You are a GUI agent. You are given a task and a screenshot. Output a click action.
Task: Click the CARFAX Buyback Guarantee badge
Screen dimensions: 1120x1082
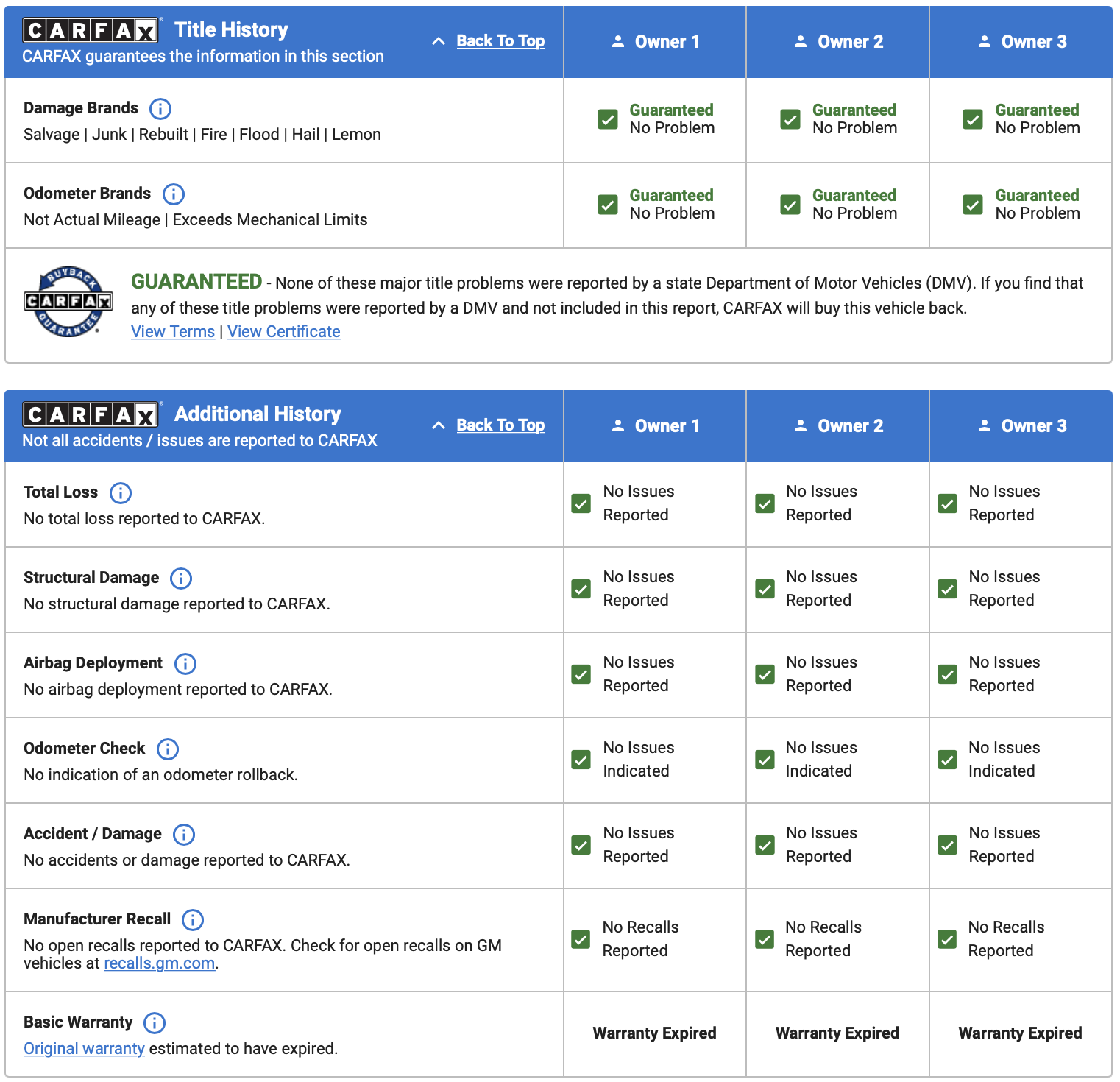(x=68, y=302)
